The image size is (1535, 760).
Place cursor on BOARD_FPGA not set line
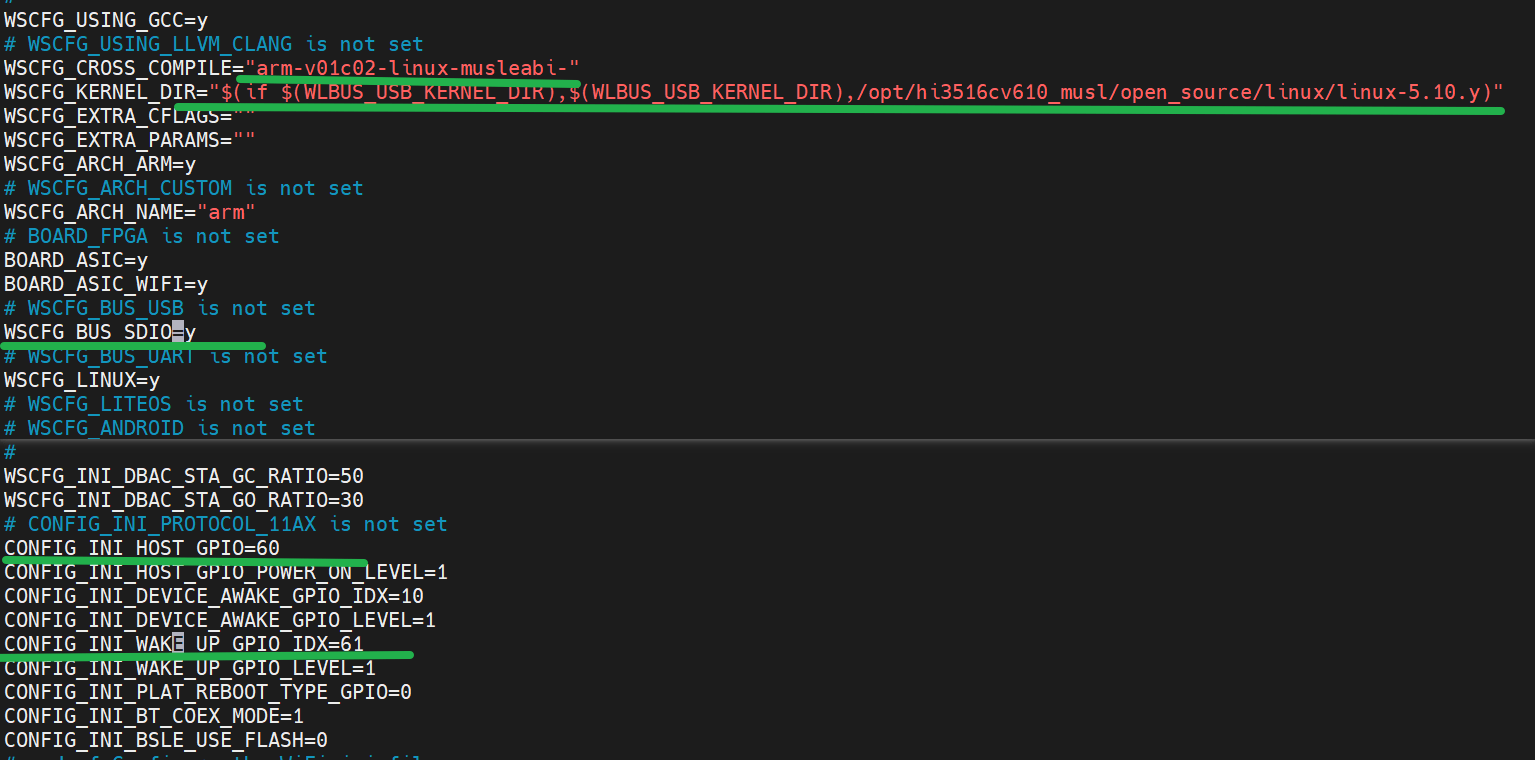click(x=141, y=236)
